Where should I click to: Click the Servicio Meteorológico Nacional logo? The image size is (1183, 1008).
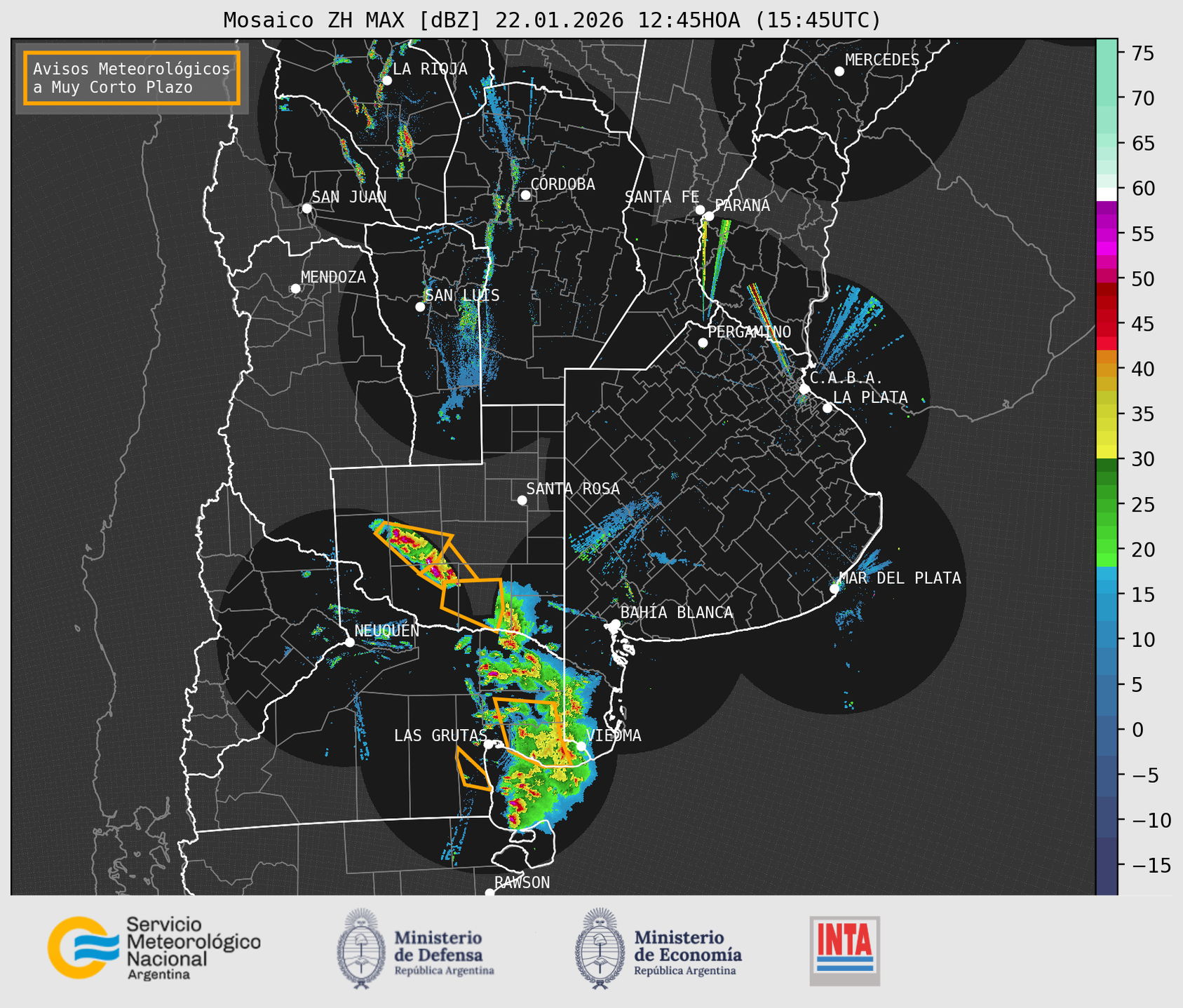(154, 948)
